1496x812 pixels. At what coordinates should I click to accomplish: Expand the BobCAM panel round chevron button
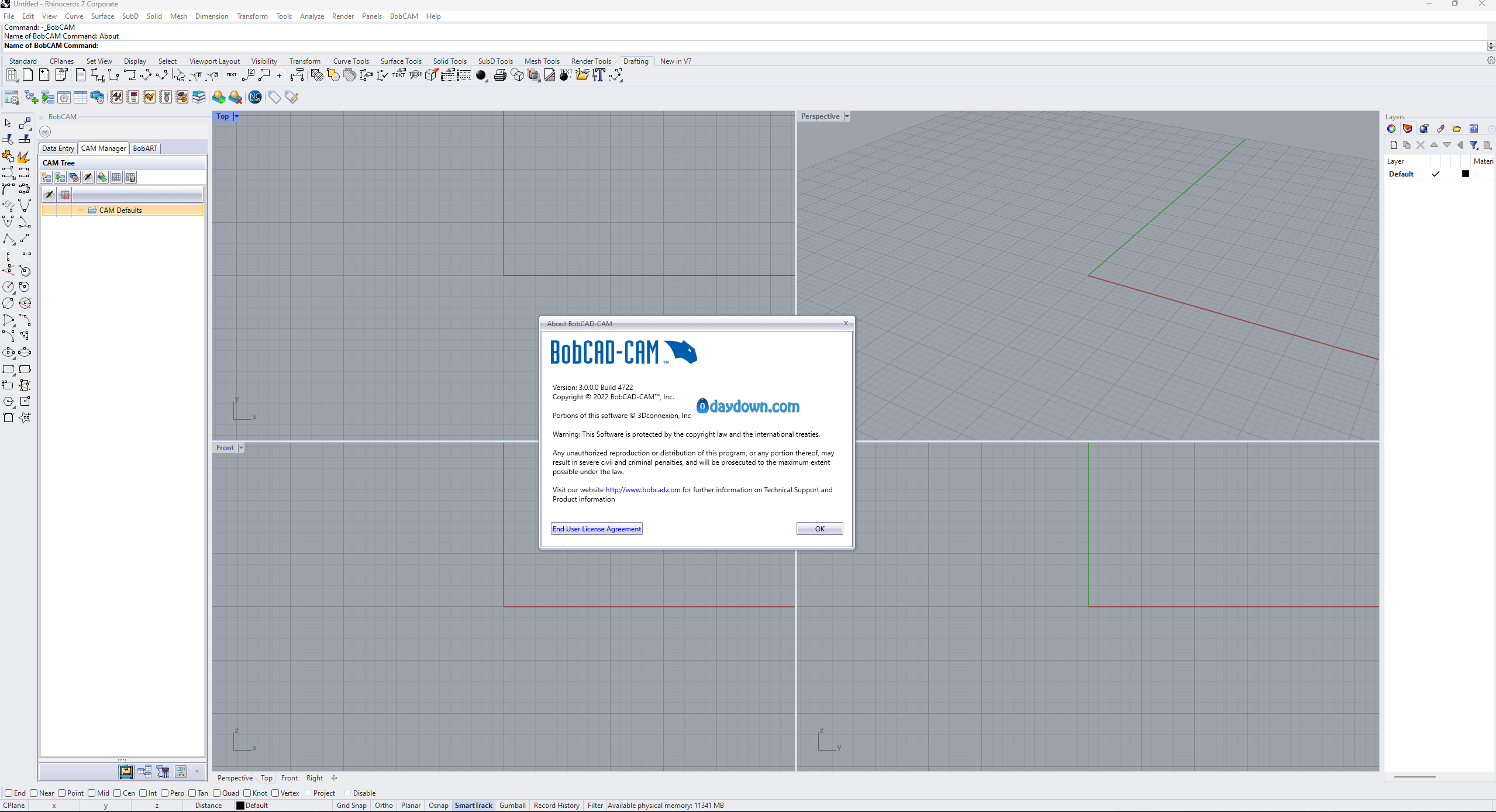coord(45,132)
